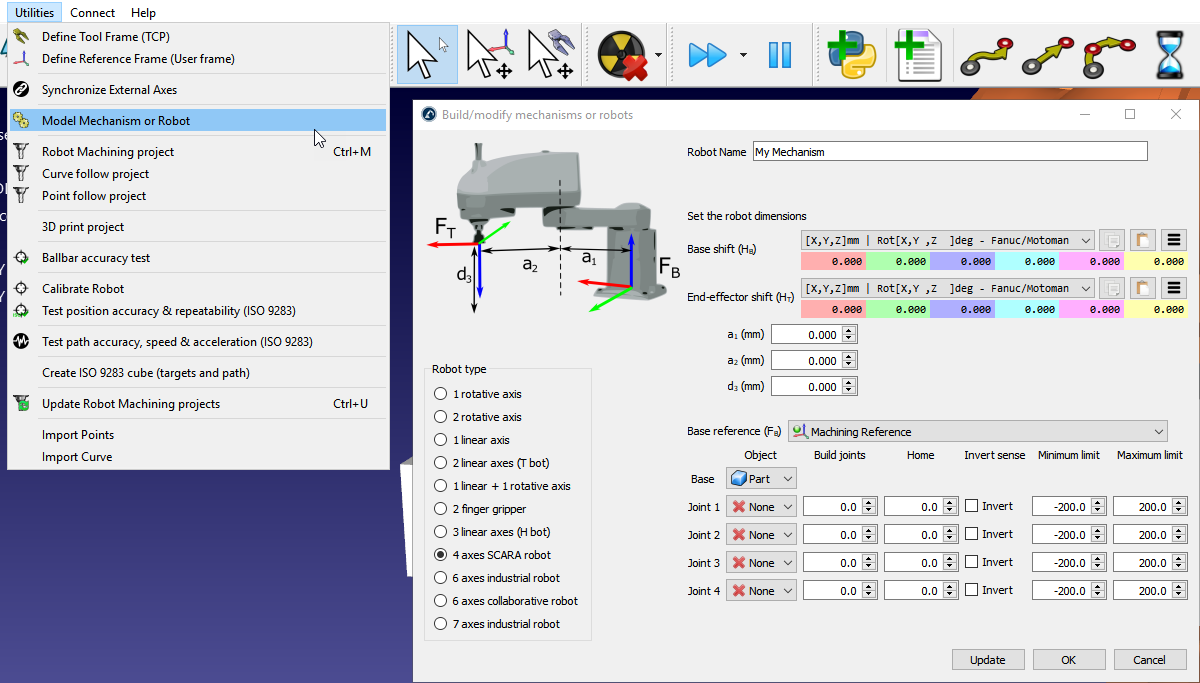
Task: Add a Python script via Python icon
Action: point(851,54)
